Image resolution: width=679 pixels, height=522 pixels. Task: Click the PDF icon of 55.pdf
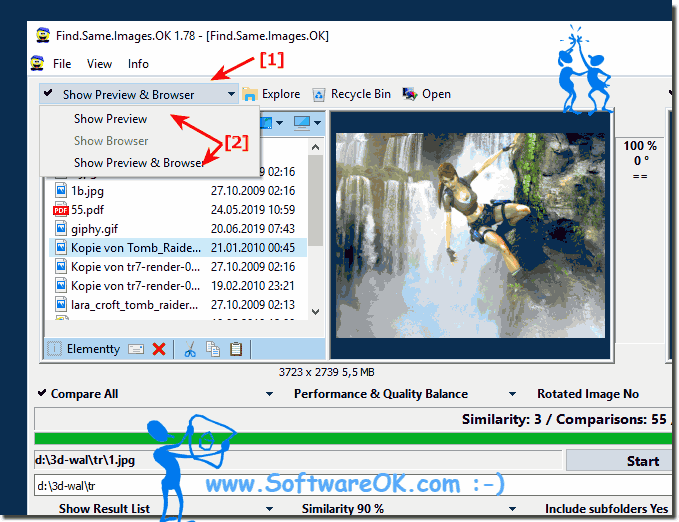coord(61,210)
